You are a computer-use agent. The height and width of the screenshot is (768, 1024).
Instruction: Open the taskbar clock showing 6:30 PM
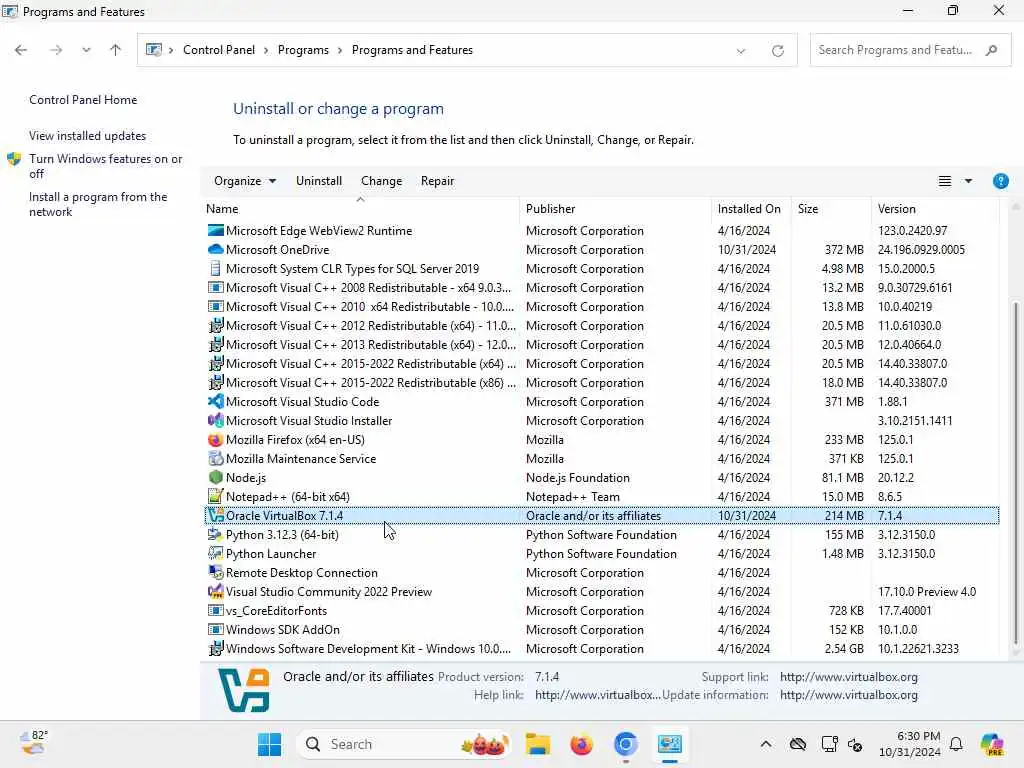coord(910,744)
